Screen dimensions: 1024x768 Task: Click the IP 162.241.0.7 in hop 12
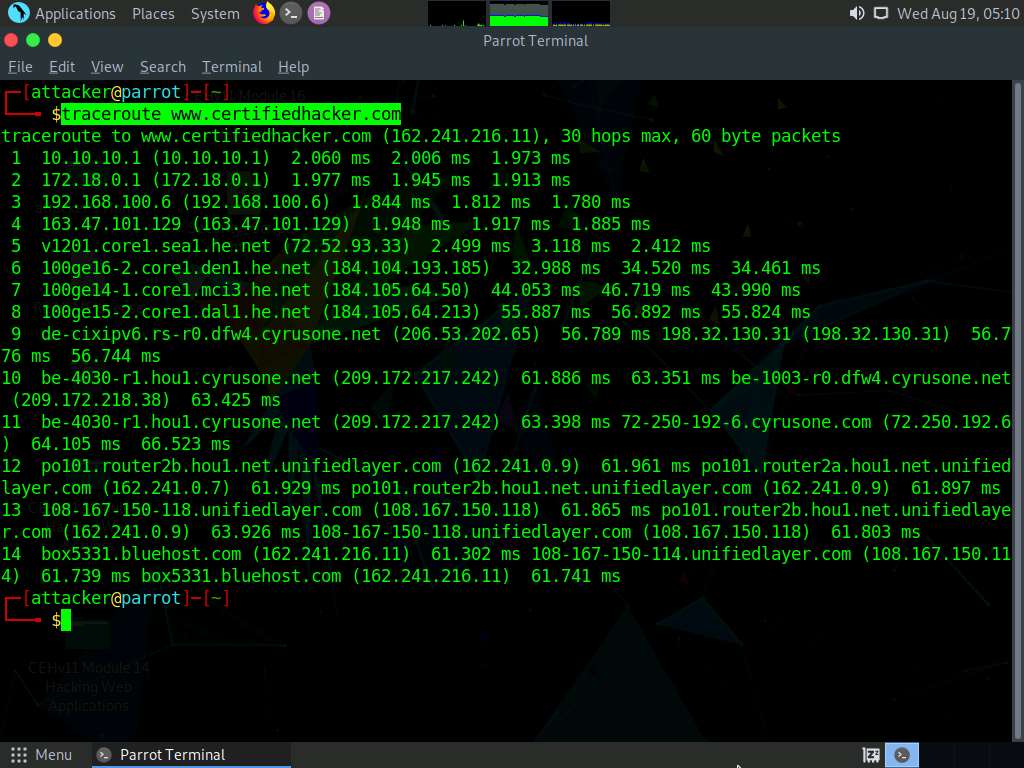point(167,488)
